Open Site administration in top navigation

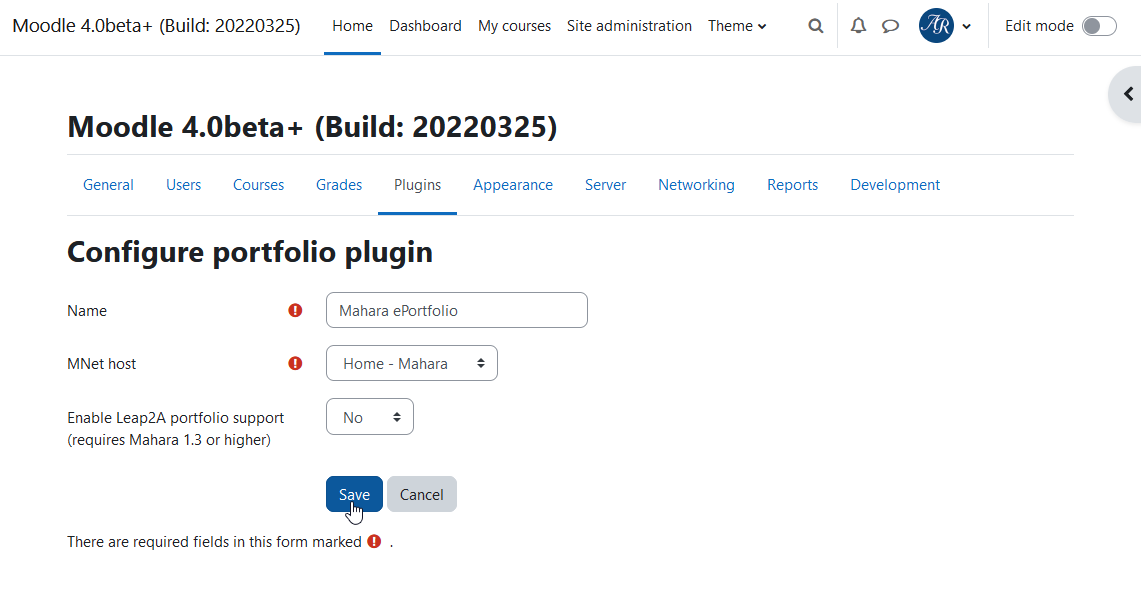pos(629,26)
